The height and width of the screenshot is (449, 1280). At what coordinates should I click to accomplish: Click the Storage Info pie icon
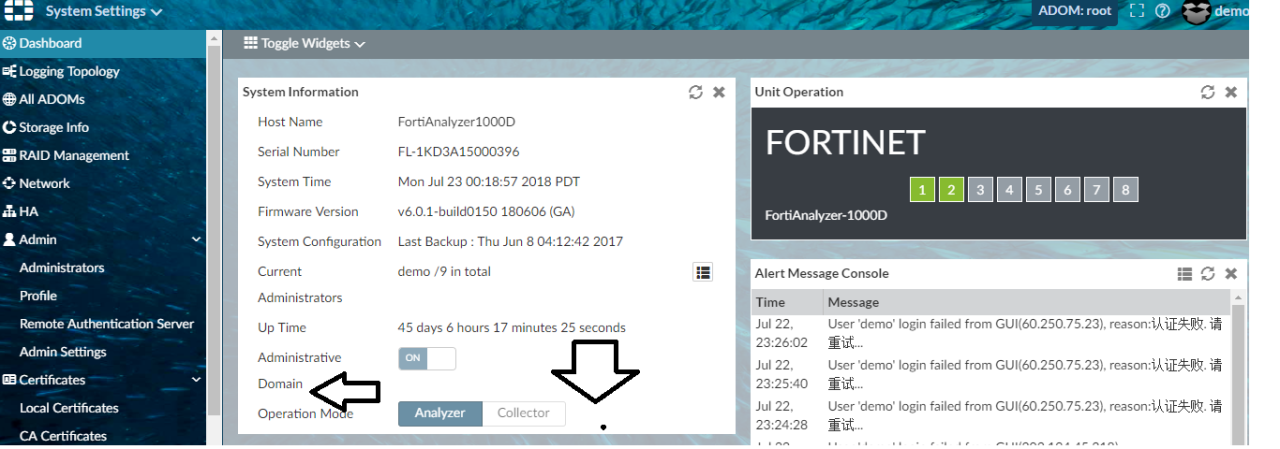click(9, 127)
